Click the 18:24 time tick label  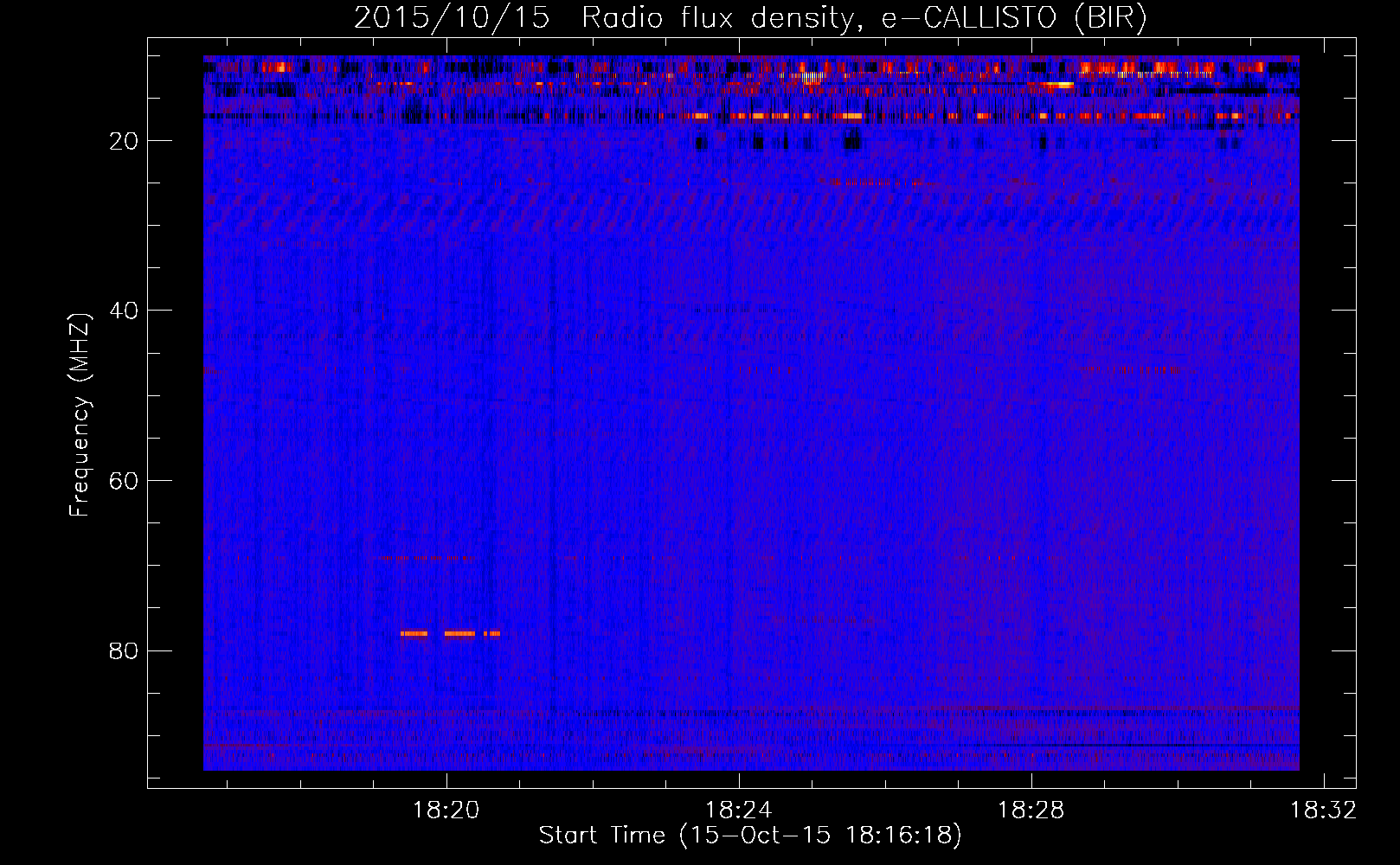(738, 811)
